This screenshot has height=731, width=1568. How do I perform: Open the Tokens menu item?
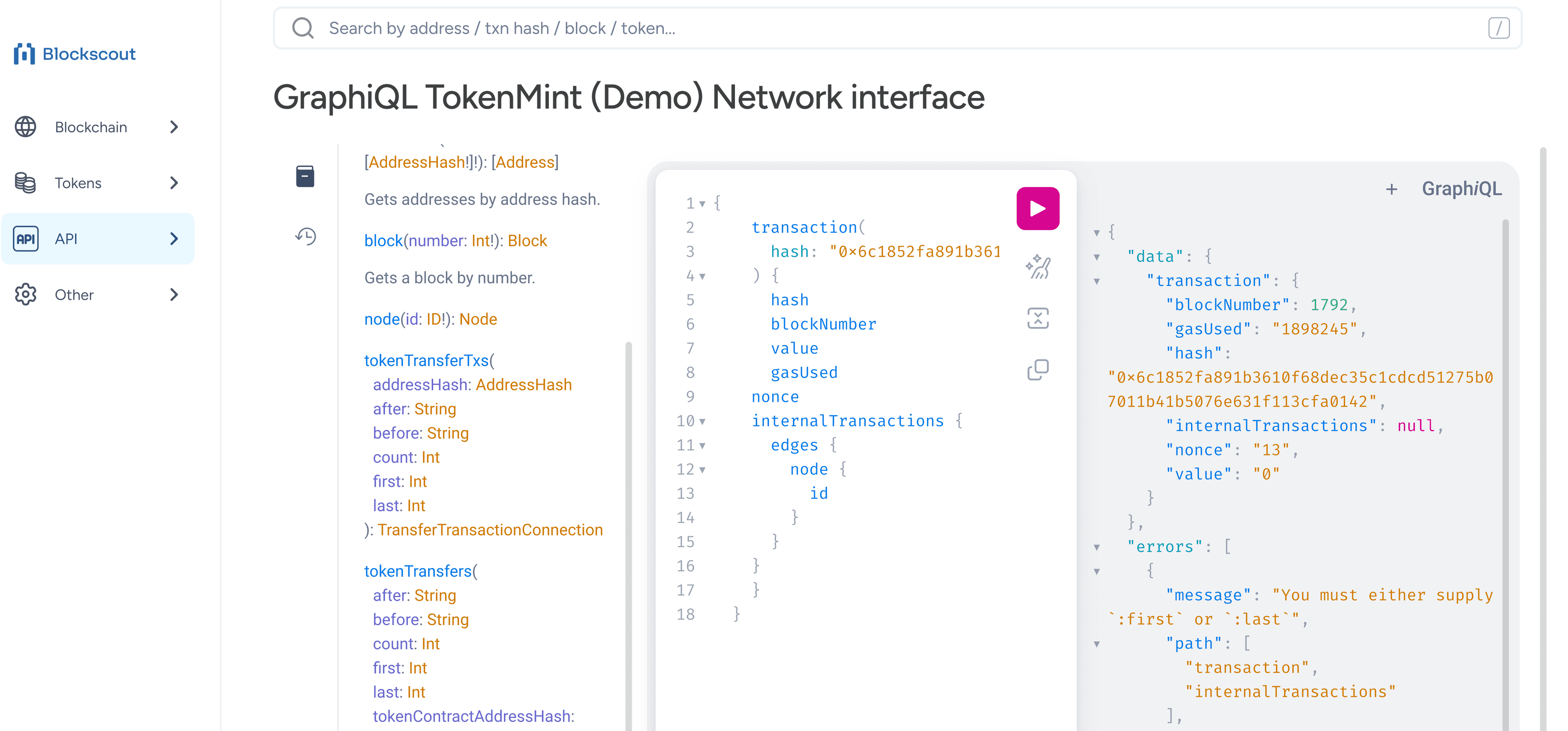tap(98, 183)
